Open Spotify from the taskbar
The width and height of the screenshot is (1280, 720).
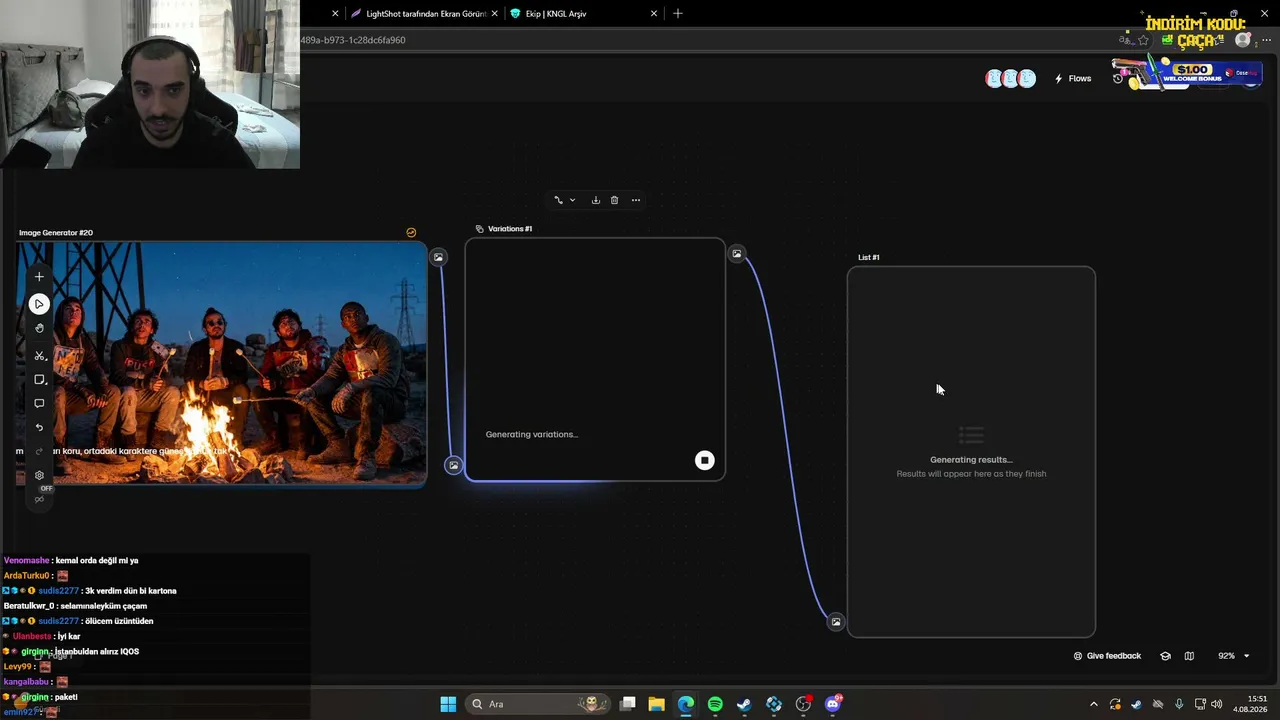pos(715,704)
